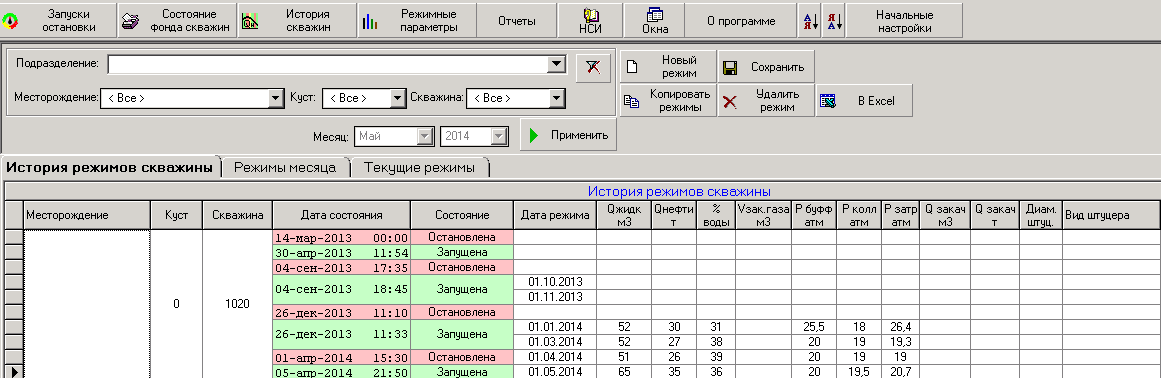Open Состояние фонда скважин

click(x=177, y=21)
